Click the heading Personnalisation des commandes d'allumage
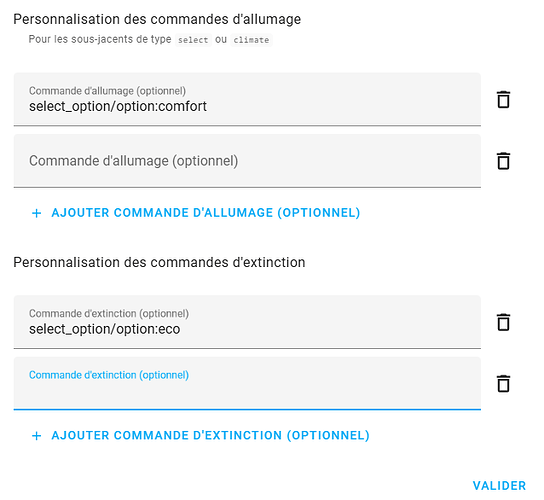This screenshot has width=544, height=500. click(x=157, y=19)
